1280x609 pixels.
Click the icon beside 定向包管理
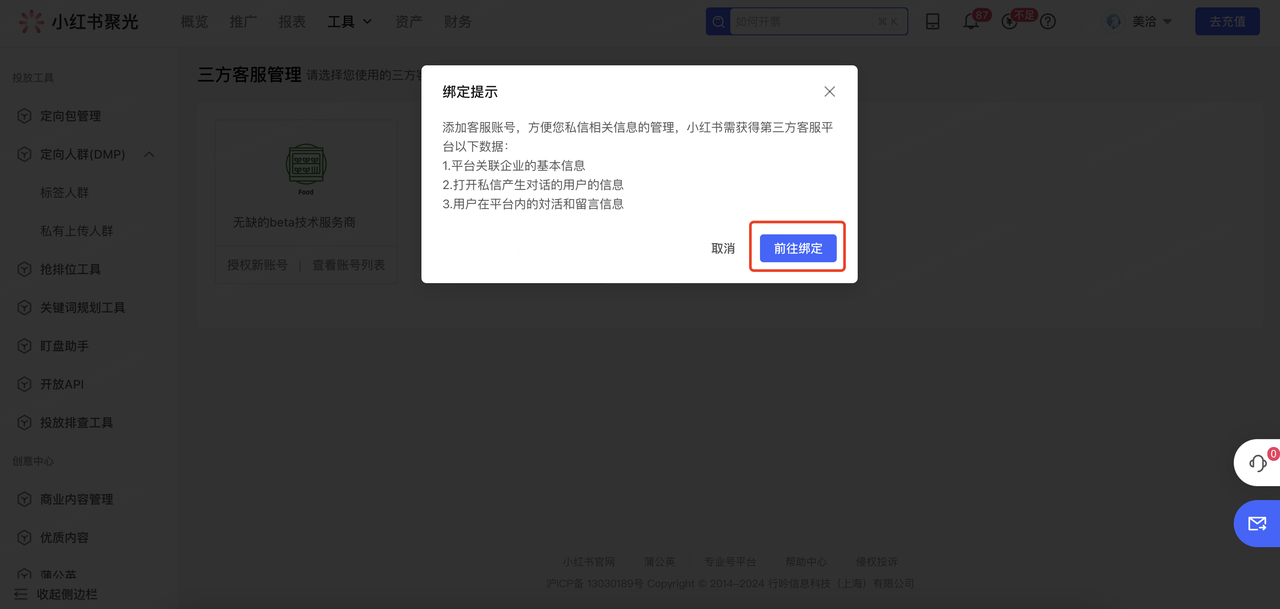point(24,116)
